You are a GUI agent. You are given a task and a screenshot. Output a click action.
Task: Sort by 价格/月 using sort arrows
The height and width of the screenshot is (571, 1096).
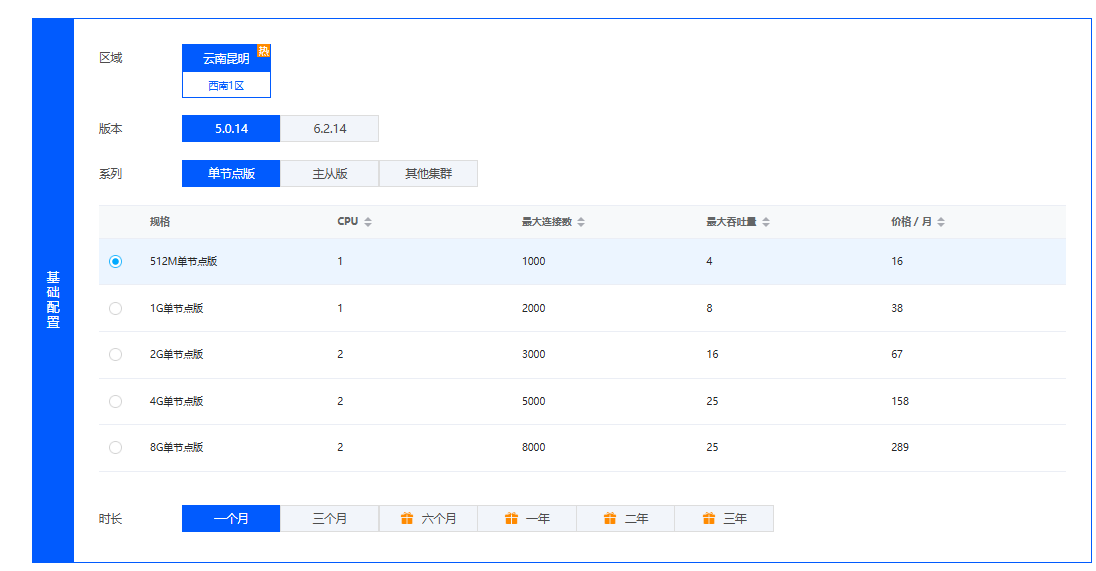(941, 222)
